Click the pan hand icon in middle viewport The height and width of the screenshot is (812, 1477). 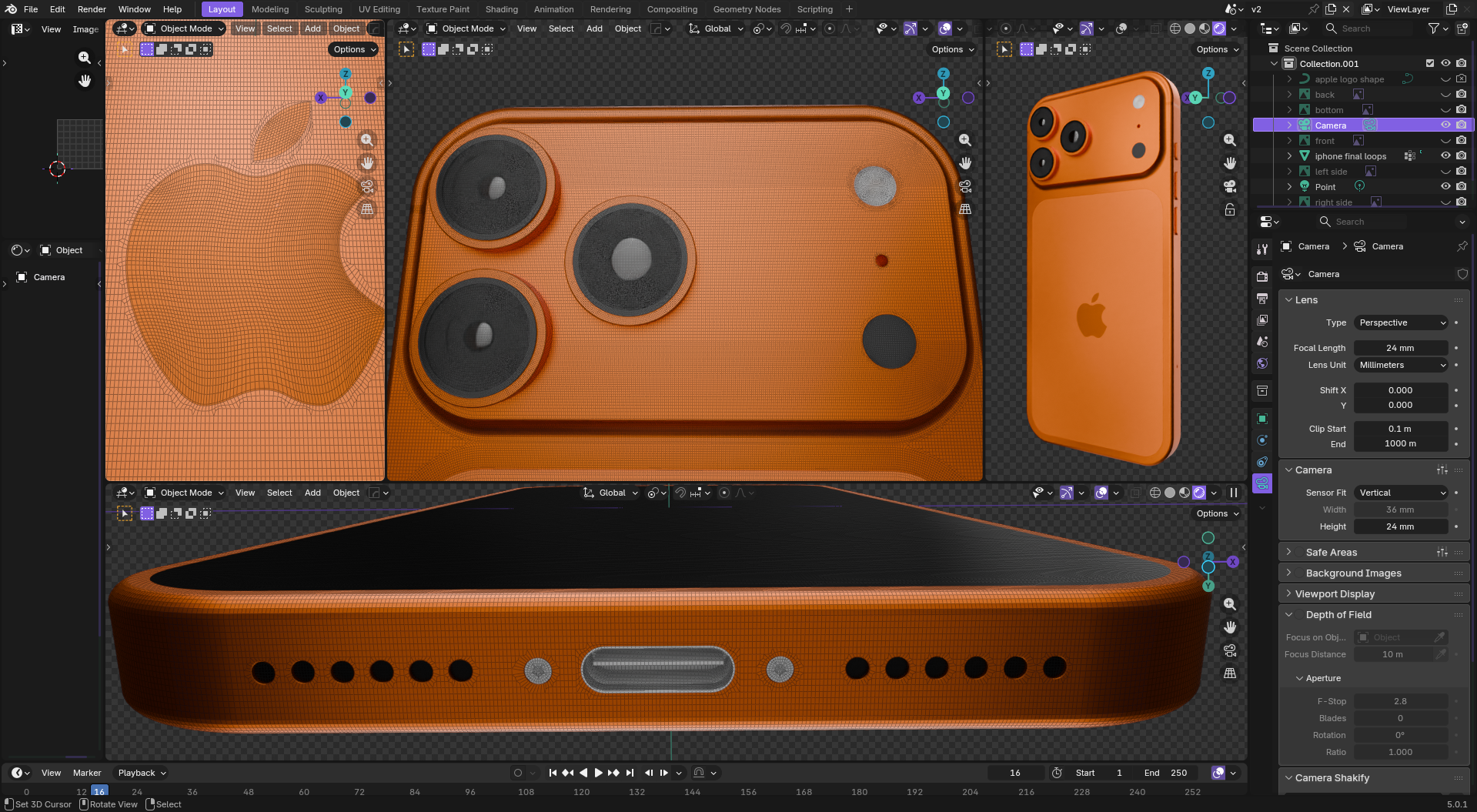coord(965,163)
